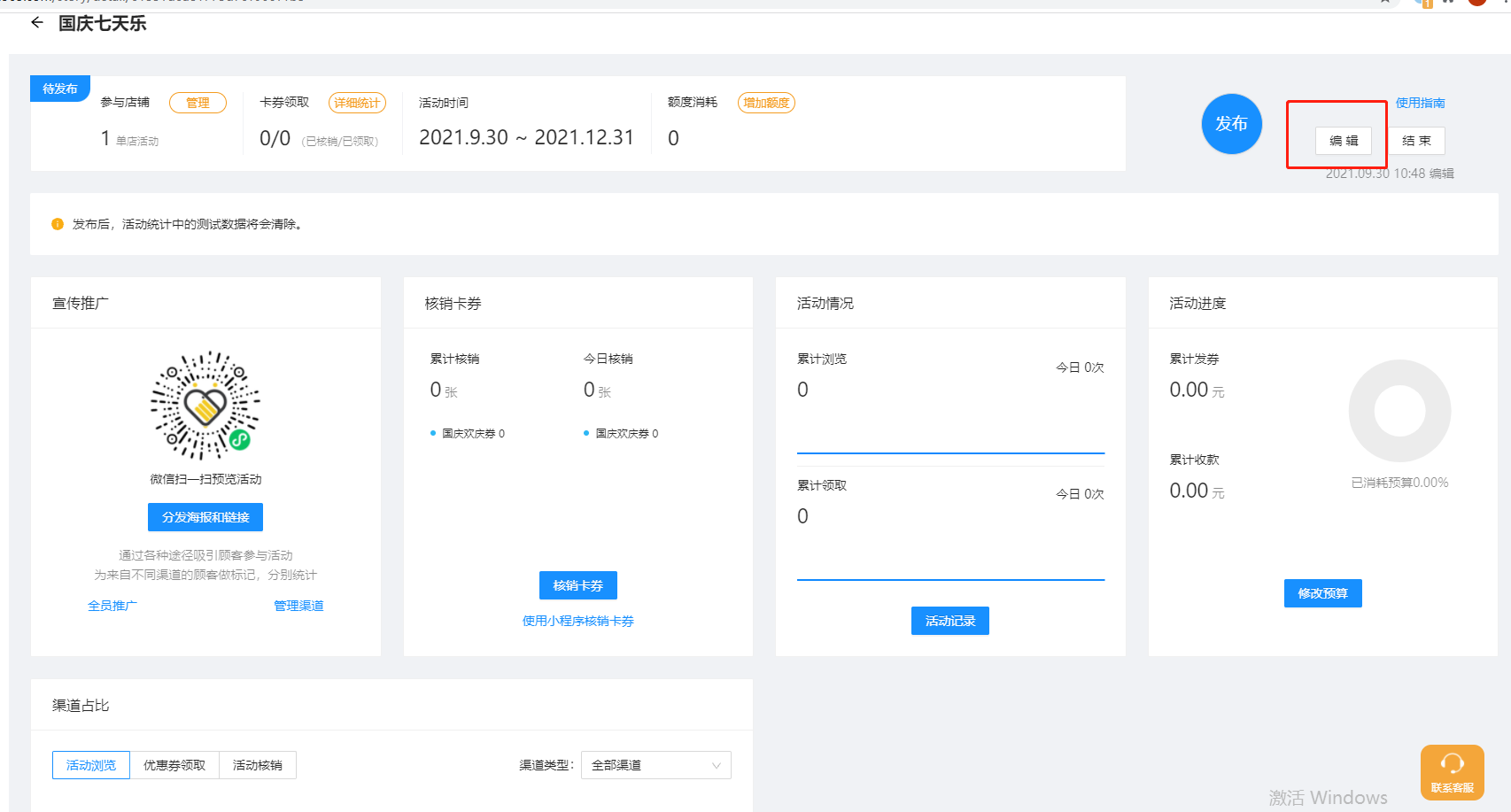Click the WeChat mini-program QR code
The width and height of the screenshot is (1511, 812).
click(205, 406)
